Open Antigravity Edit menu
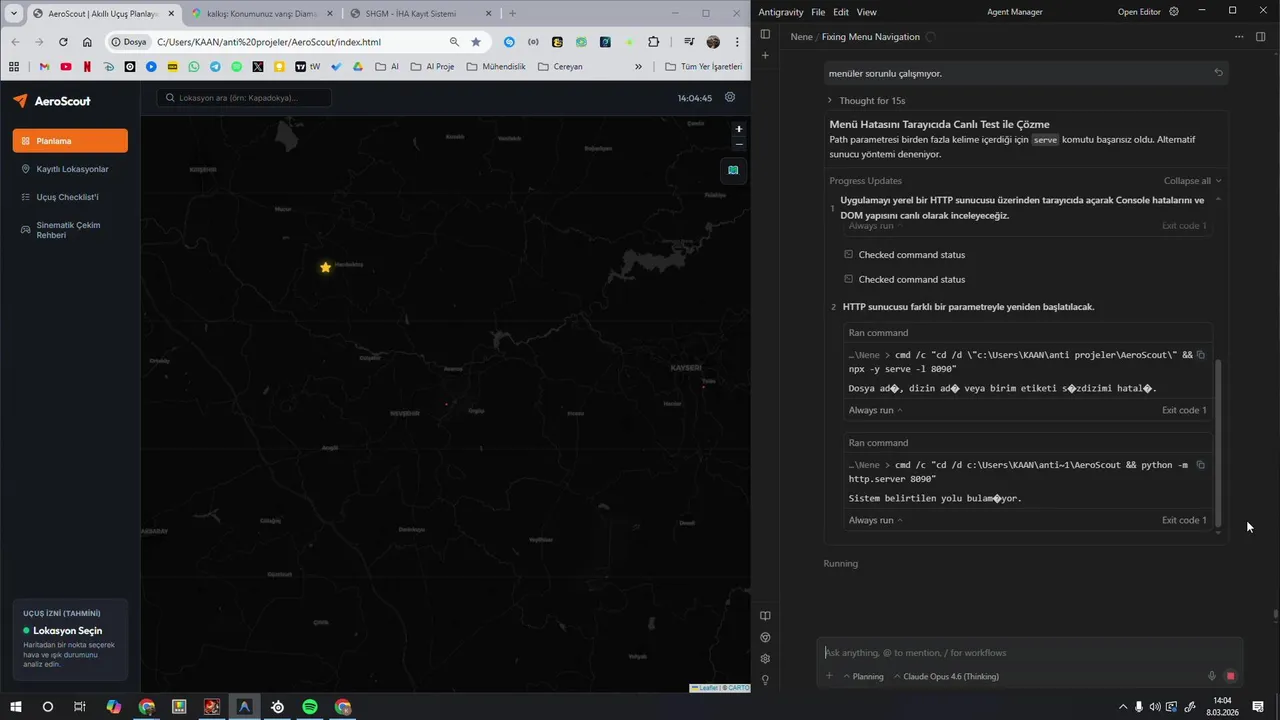1280x720 pixels. [x=841, y=12]
